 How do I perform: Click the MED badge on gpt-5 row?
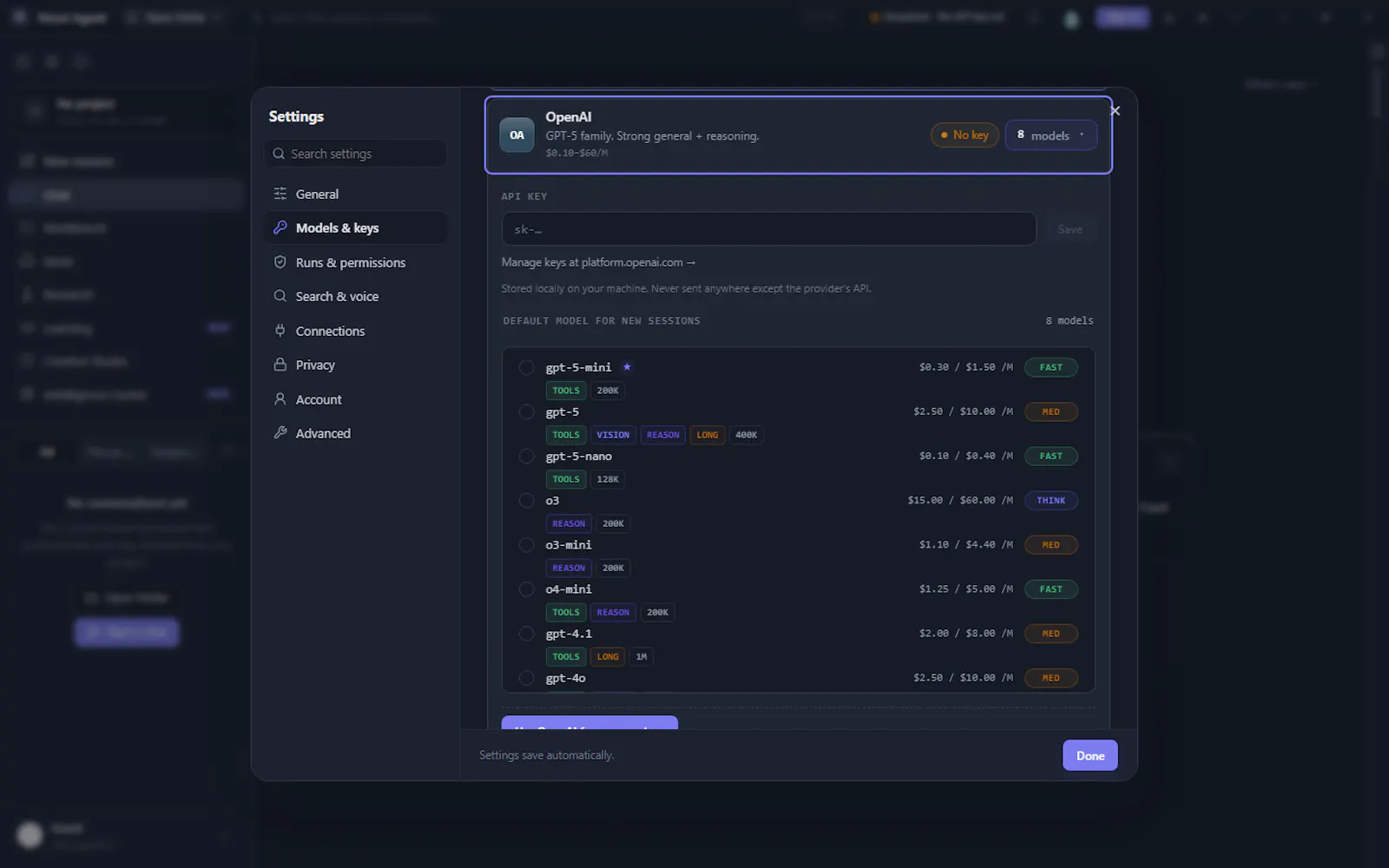pos(1050,411)
